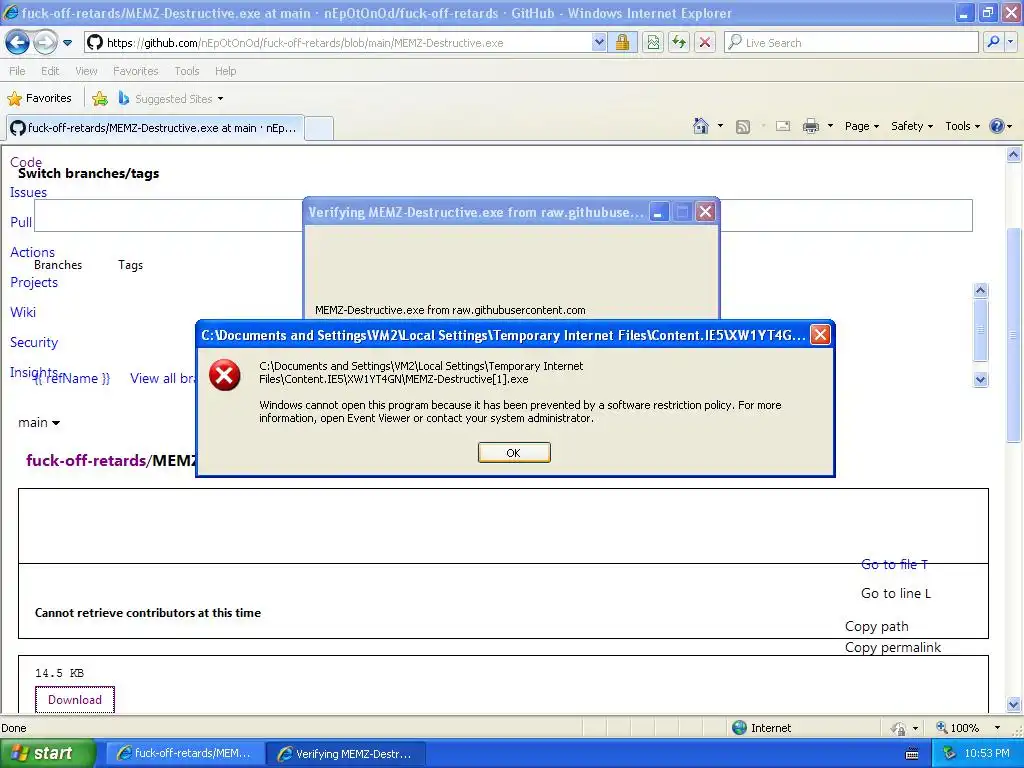Click the address bar URL field
The height and width of the screenshot is (768, 1024).
point(340,42)
